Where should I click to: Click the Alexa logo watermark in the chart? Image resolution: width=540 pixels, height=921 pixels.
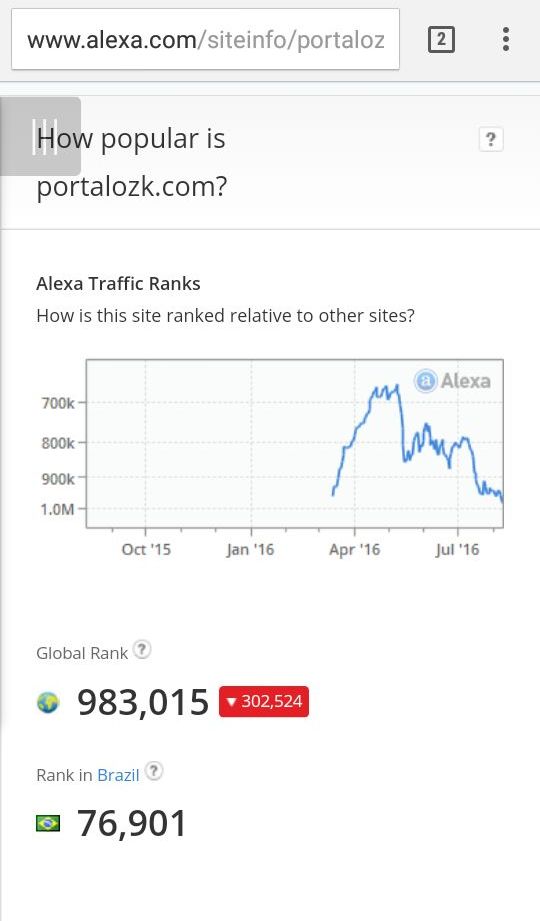[x=452, y=381]
